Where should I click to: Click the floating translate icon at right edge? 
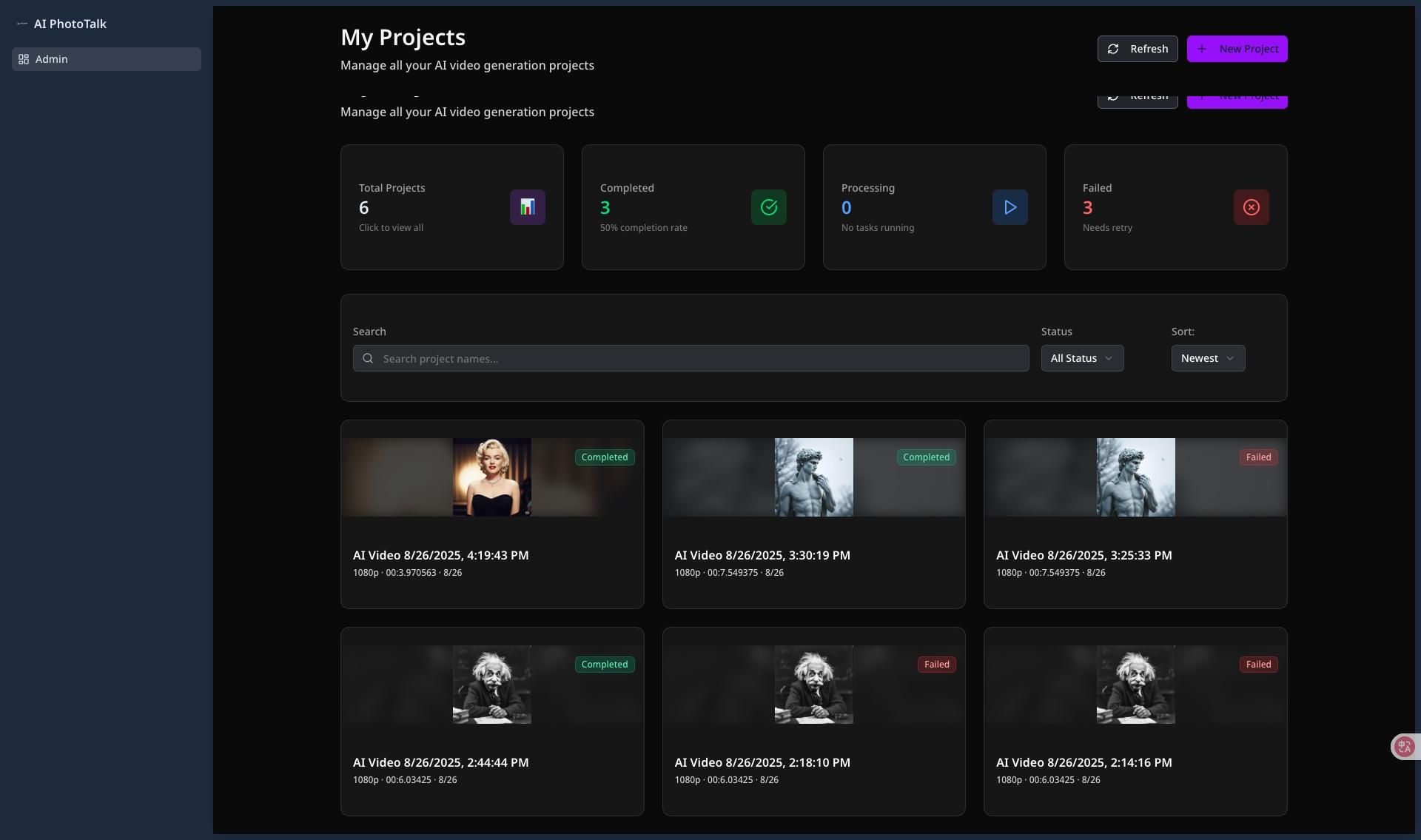[x=1404, y=747]
